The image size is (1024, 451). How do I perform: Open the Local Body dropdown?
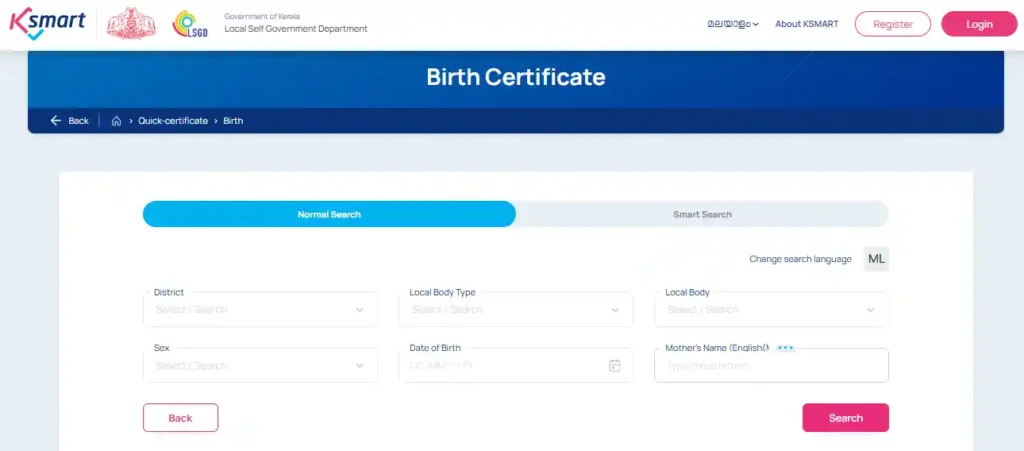click(x=771, y=310)
